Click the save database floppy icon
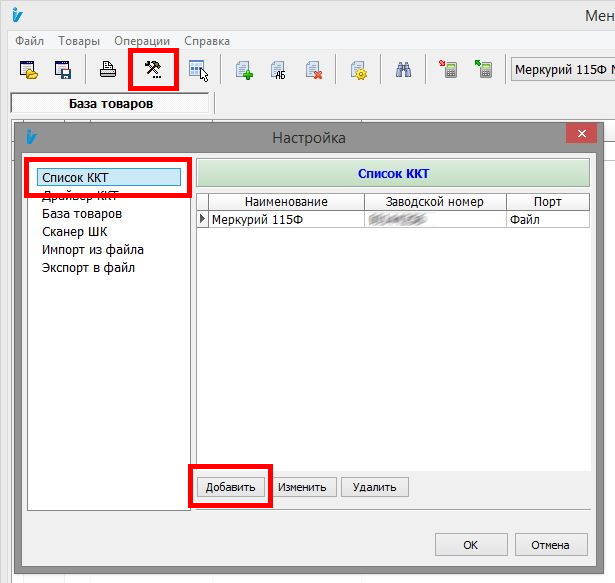The image size is (615, 583). (x=62, y=70)
